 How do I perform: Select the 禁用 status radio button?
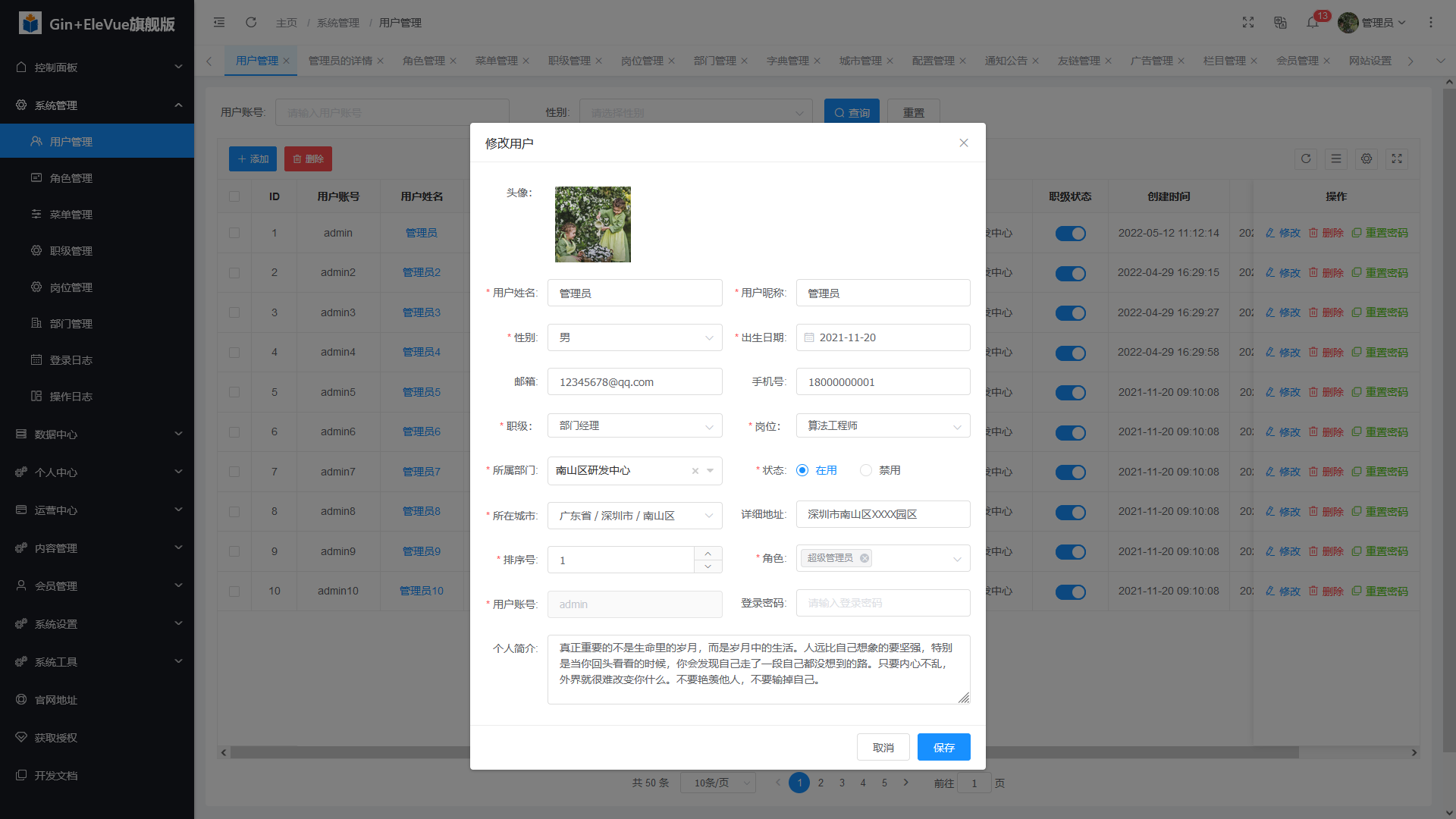(866, 470)
